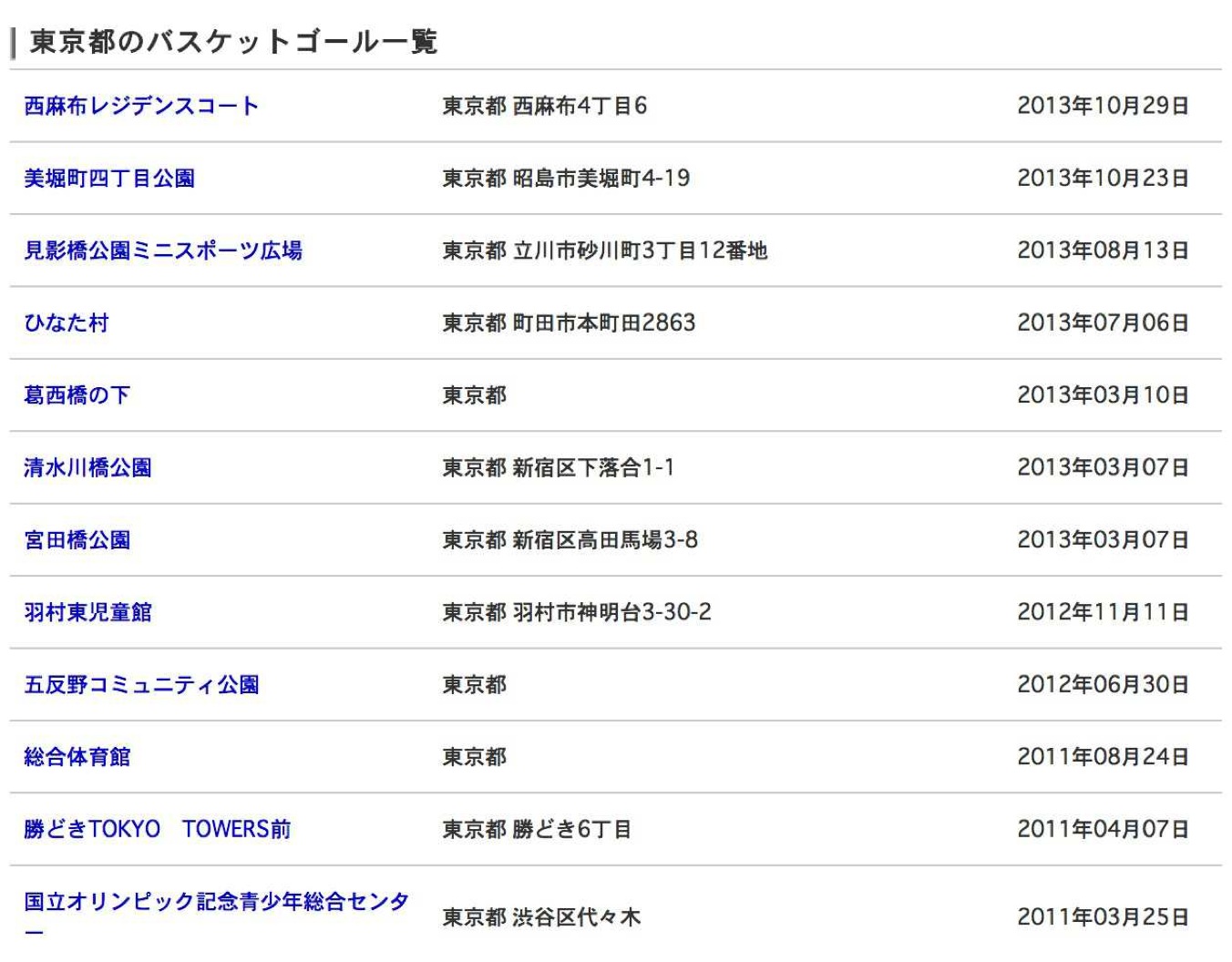Click the date 2013年10月23日
The image size is (1232, 962).
[x=1103, y=179]
